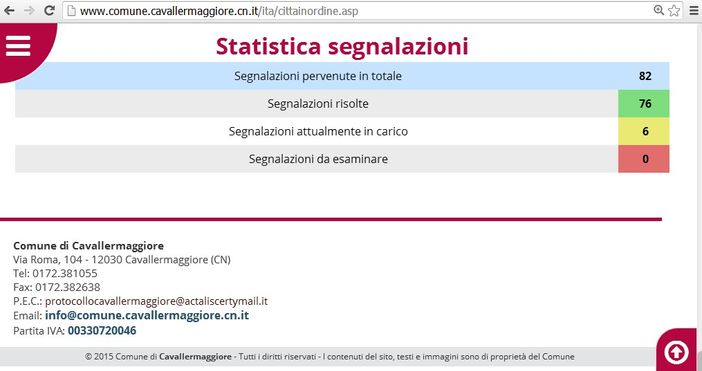Click the yellow cell showing 6
Screen dimensions: 702x371
pyautogui.click(x=644, y=132)
